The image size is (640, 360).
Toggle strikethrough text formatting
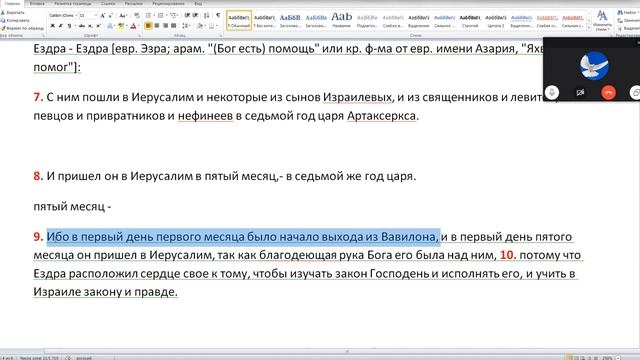point(82,26)
